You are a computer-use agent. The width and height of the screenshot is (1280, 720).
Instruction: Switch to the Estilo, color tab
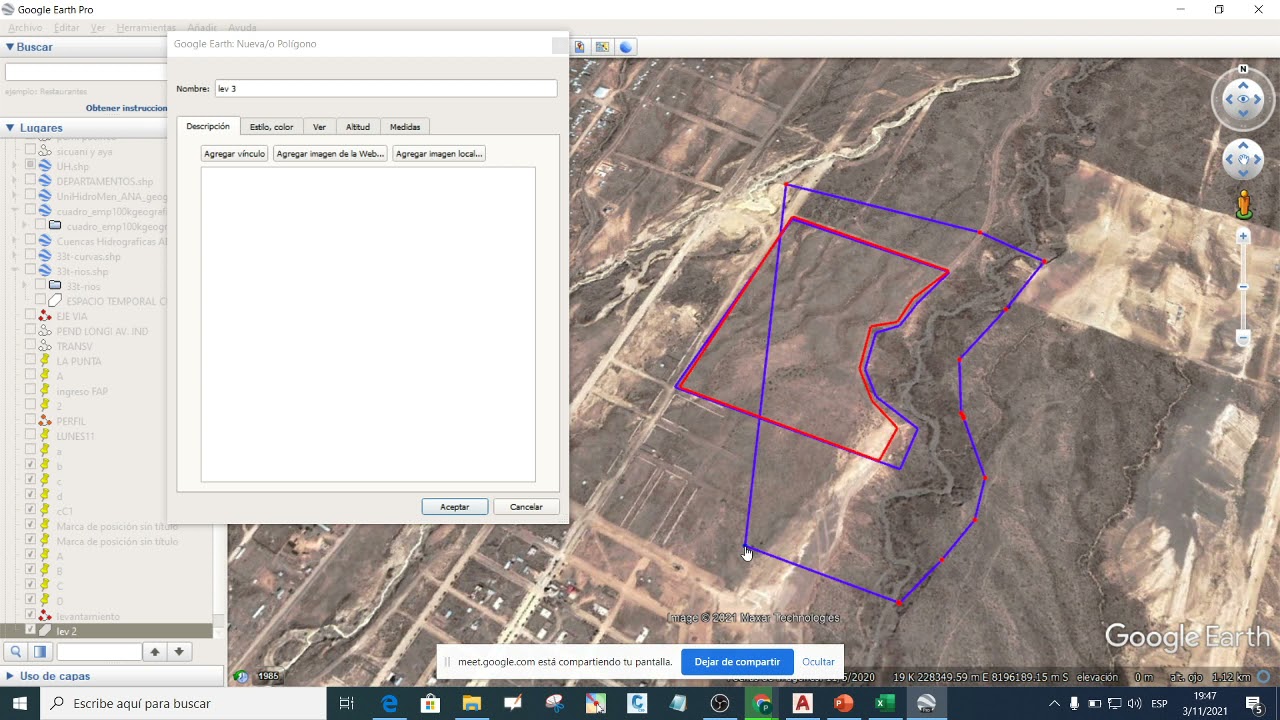pyautogui.click(x=271, y=127)
